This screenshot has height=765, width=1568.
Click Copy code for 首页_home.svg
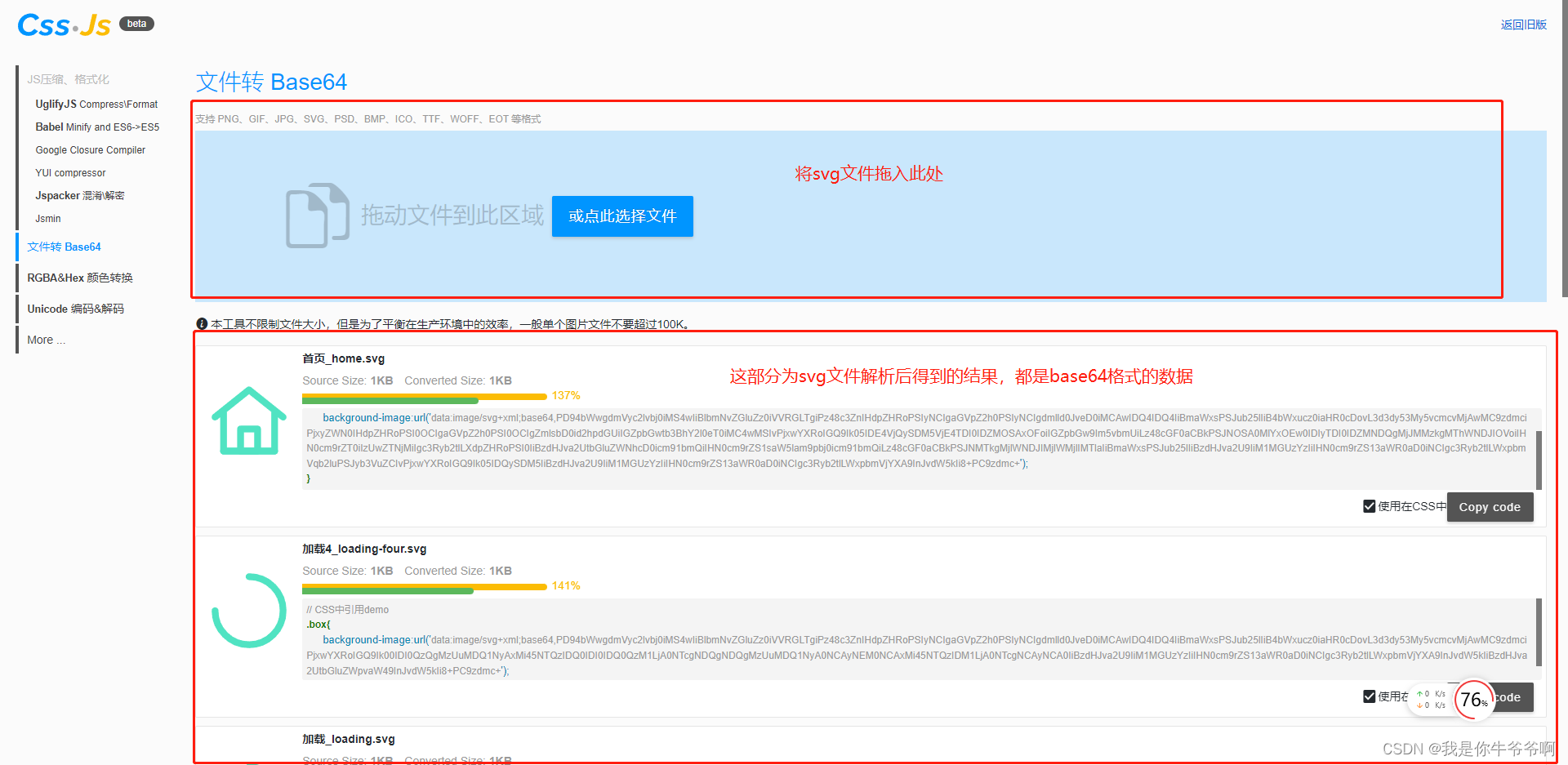(x=1490, y=507)
